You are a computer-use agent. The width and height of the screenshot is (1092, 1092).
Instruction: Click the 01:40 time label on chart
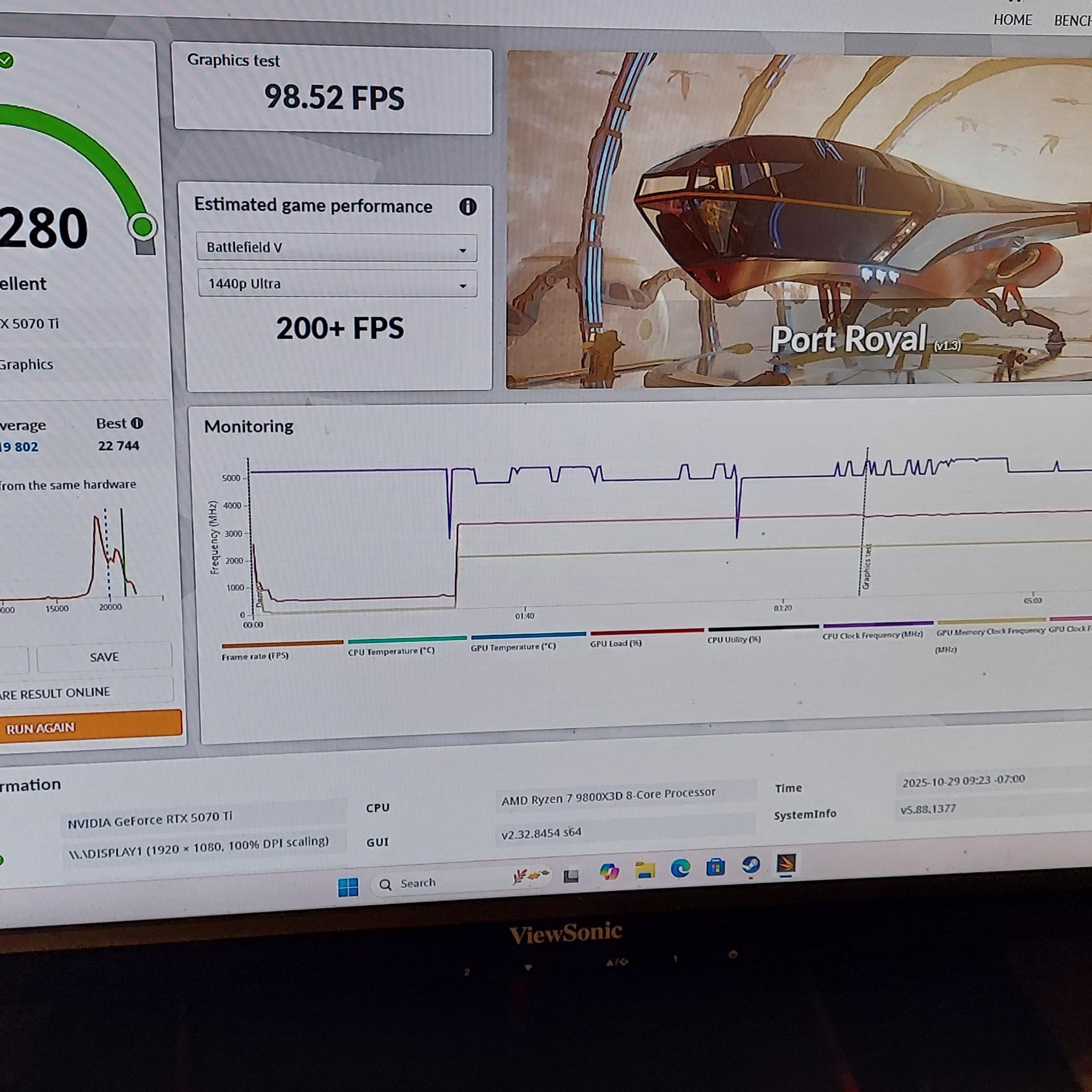pyautogui.click(x=524, y=615)
